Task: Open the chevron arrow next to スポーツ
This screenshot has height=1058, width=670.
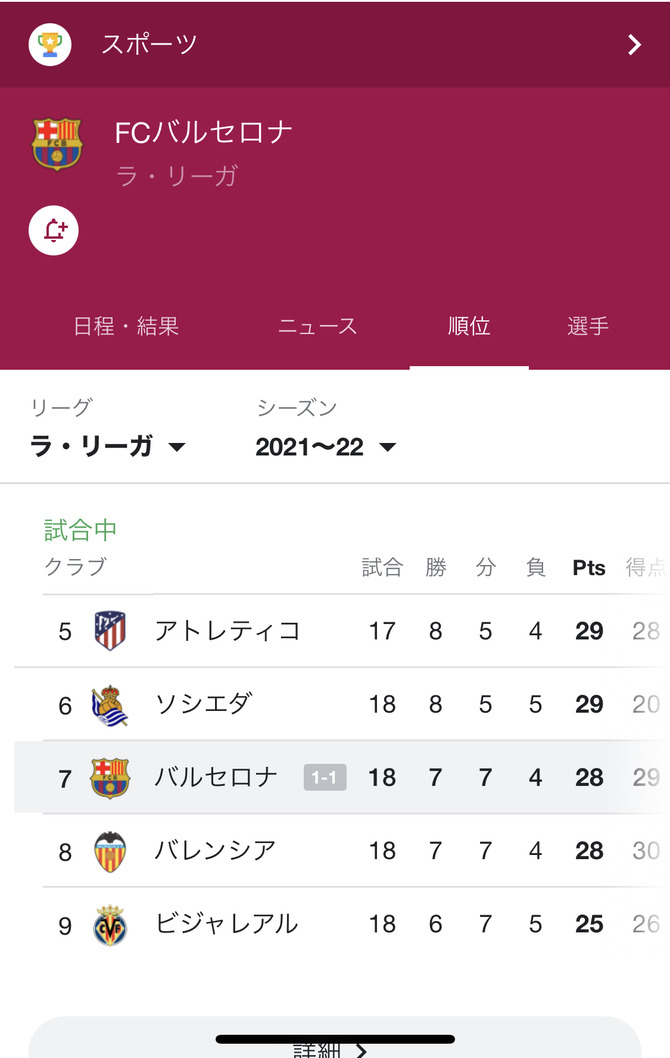Action: coord(634,45)
